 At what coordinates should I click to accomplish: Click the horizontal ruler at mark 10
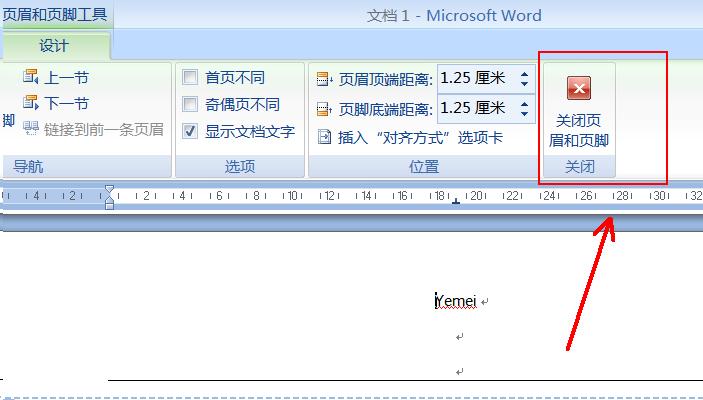click(292, 196)
